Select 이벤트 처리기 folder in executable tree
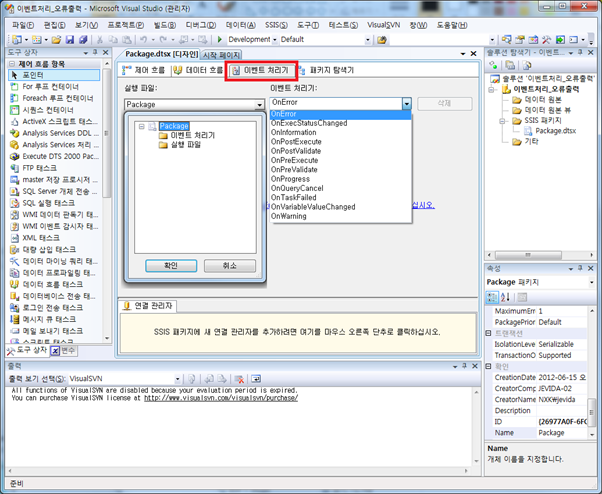 coord(192,135)
